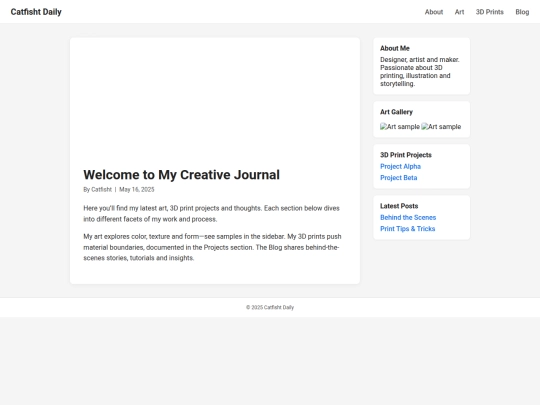Image resolution: width=540 pixels, height=405 pixels.
Task: Open the Blog nav item
Action: 522,12
